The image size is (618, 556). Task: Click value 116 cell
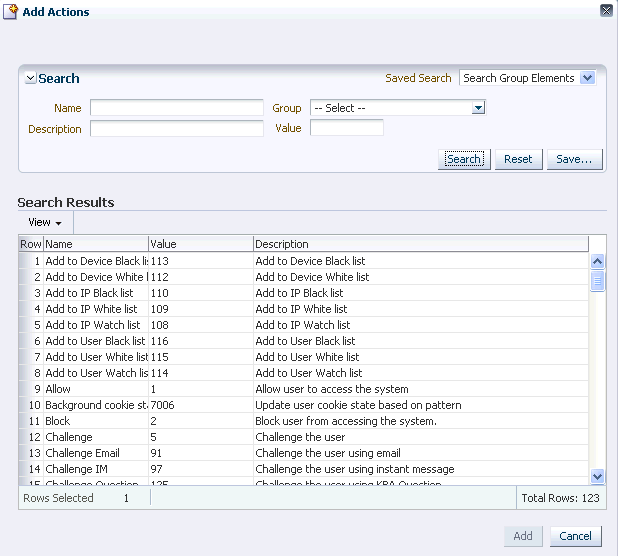click(201, 341)
